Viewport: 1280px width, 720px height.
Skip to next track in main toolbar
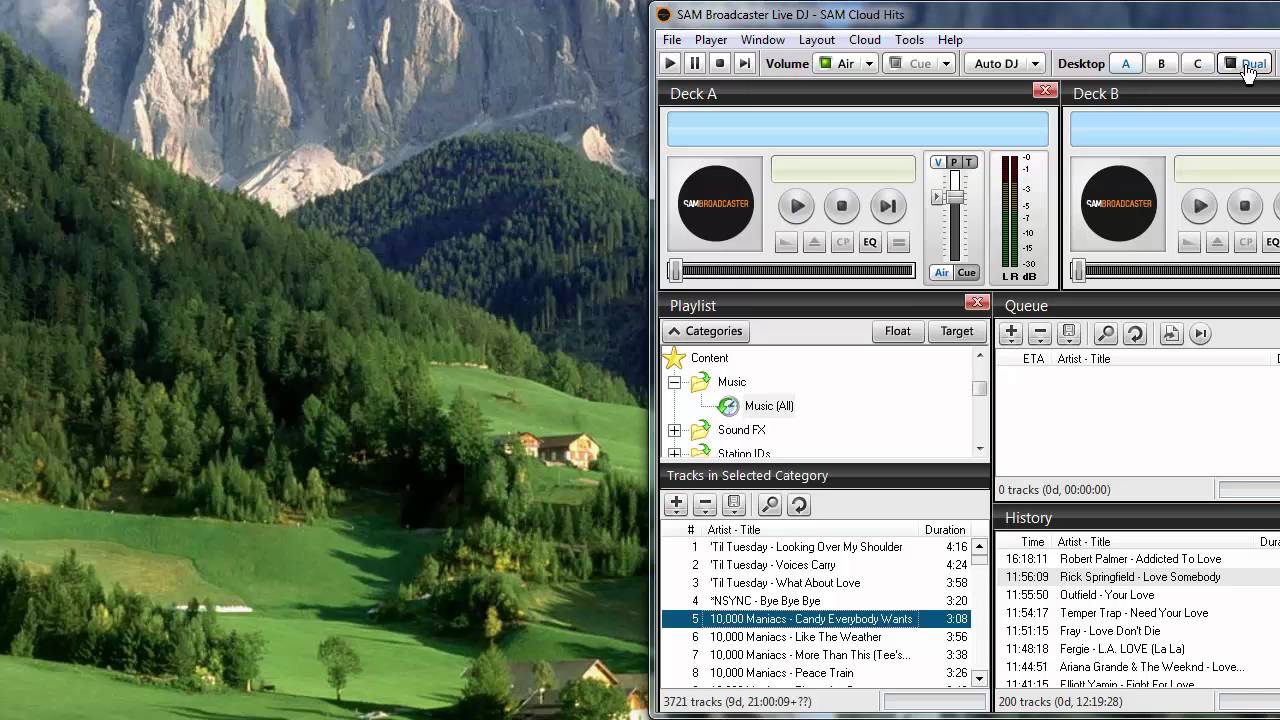point(744,63)
